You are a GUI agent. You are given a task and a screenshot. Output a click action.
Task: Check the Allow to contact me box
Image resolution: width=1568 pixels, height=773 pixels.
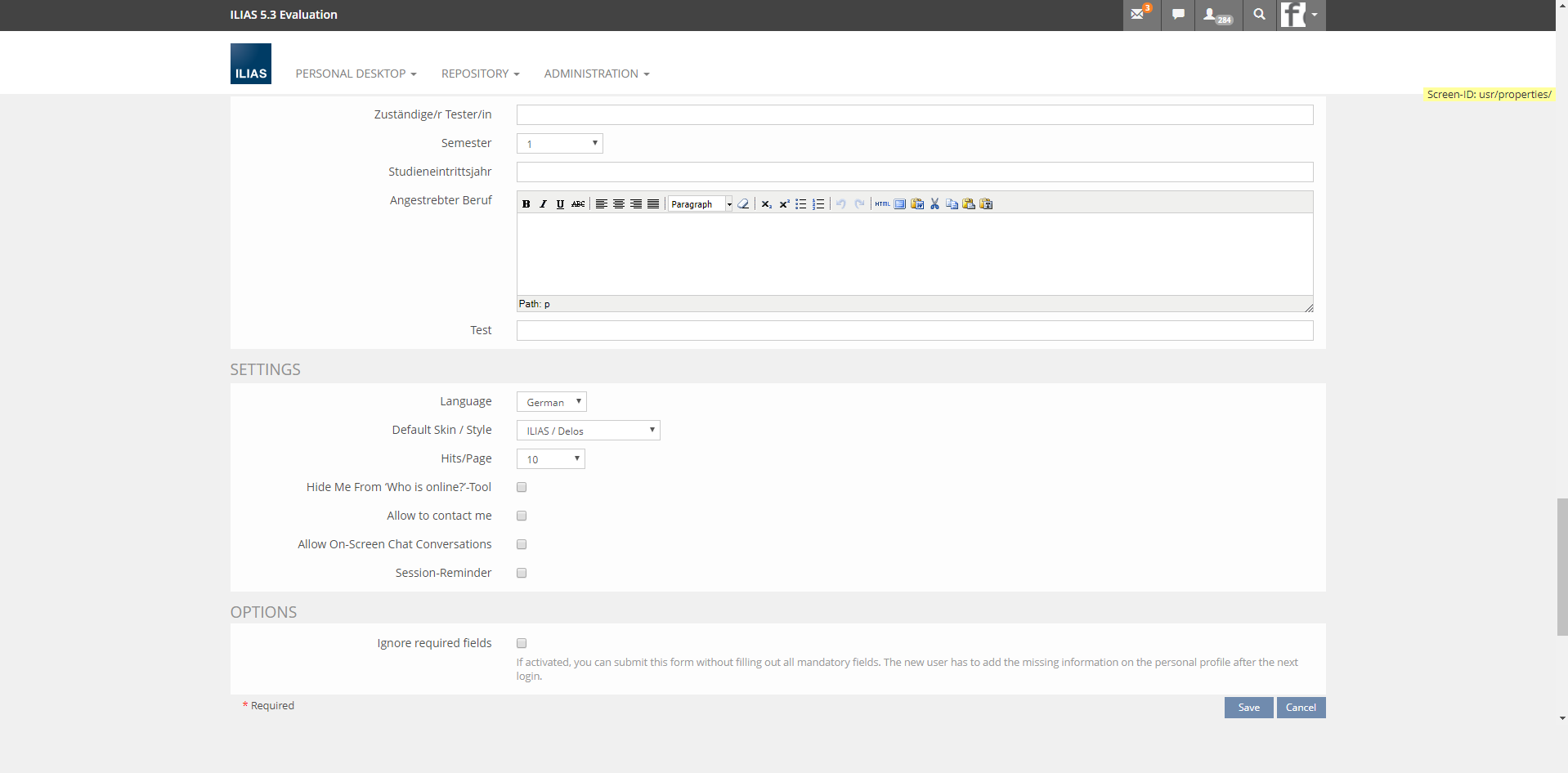(x=522, y=516)
